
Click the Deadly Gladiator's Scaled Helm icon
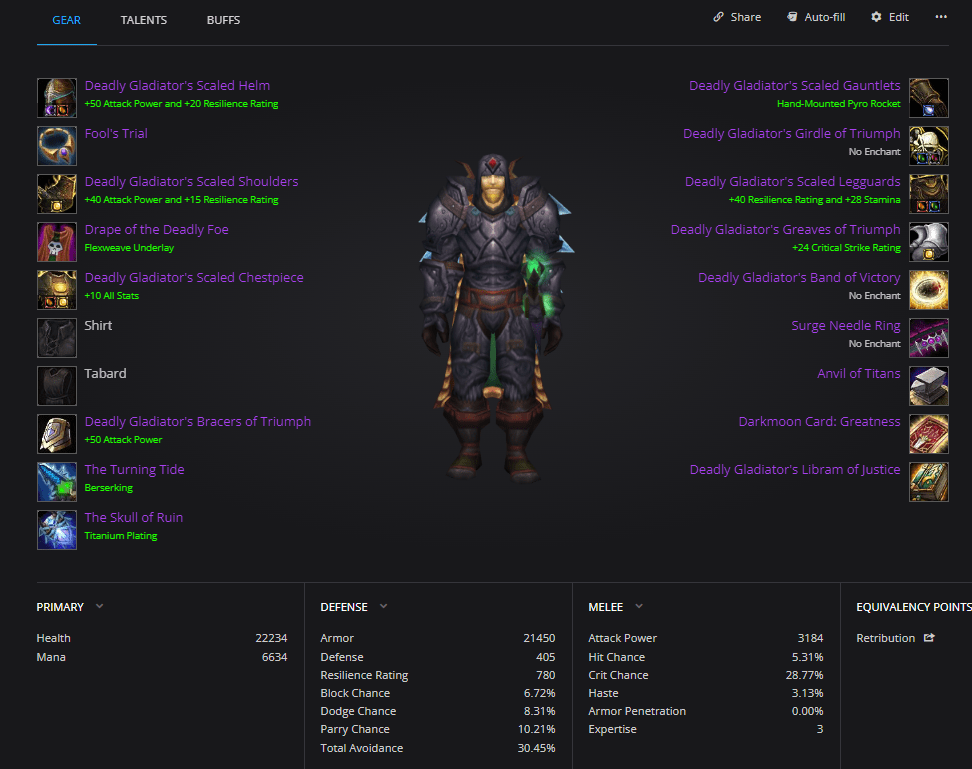[57, 98]
